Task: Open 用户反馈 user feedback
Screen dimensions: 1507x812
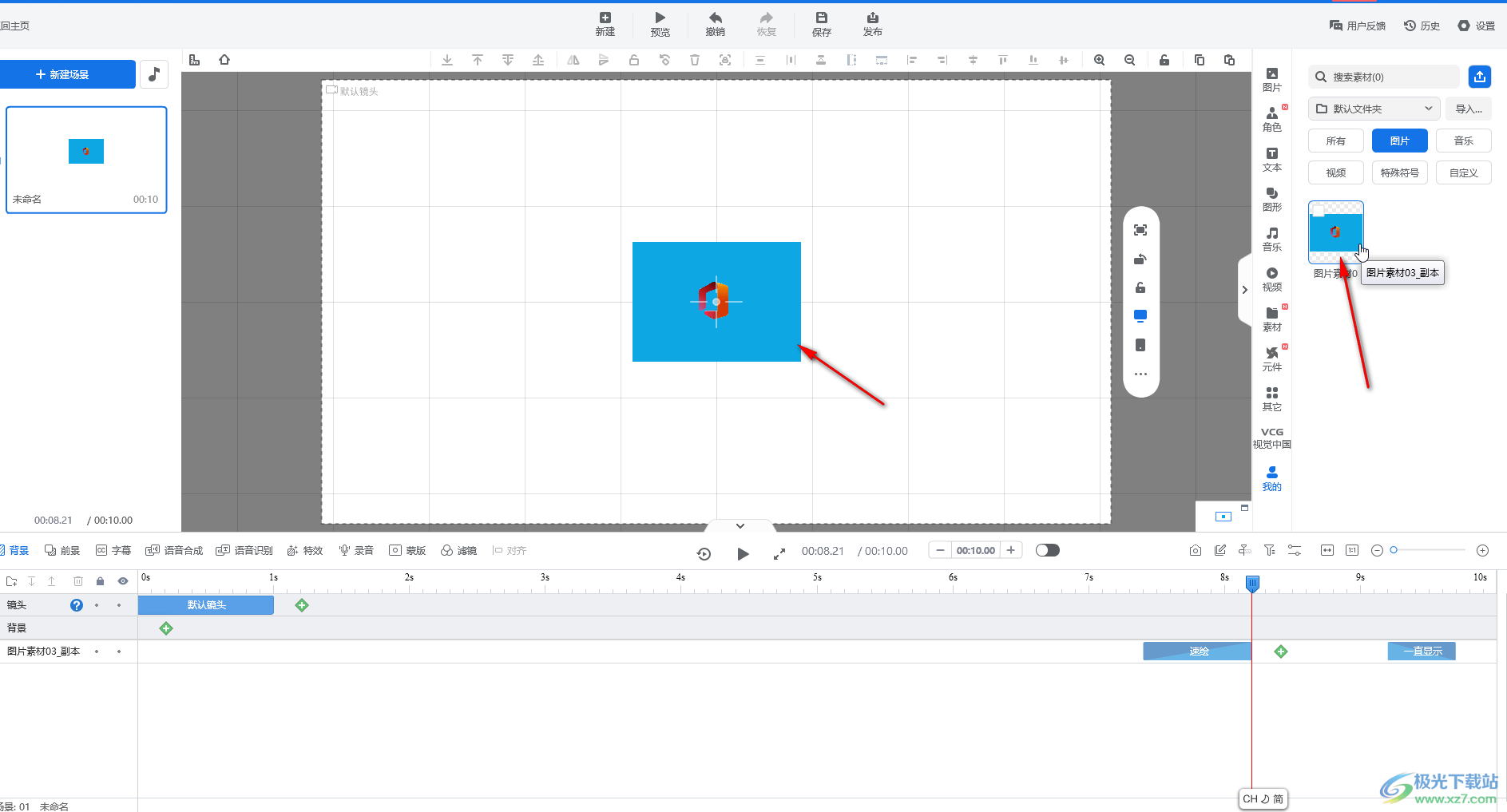Action: coord(1357,26)
